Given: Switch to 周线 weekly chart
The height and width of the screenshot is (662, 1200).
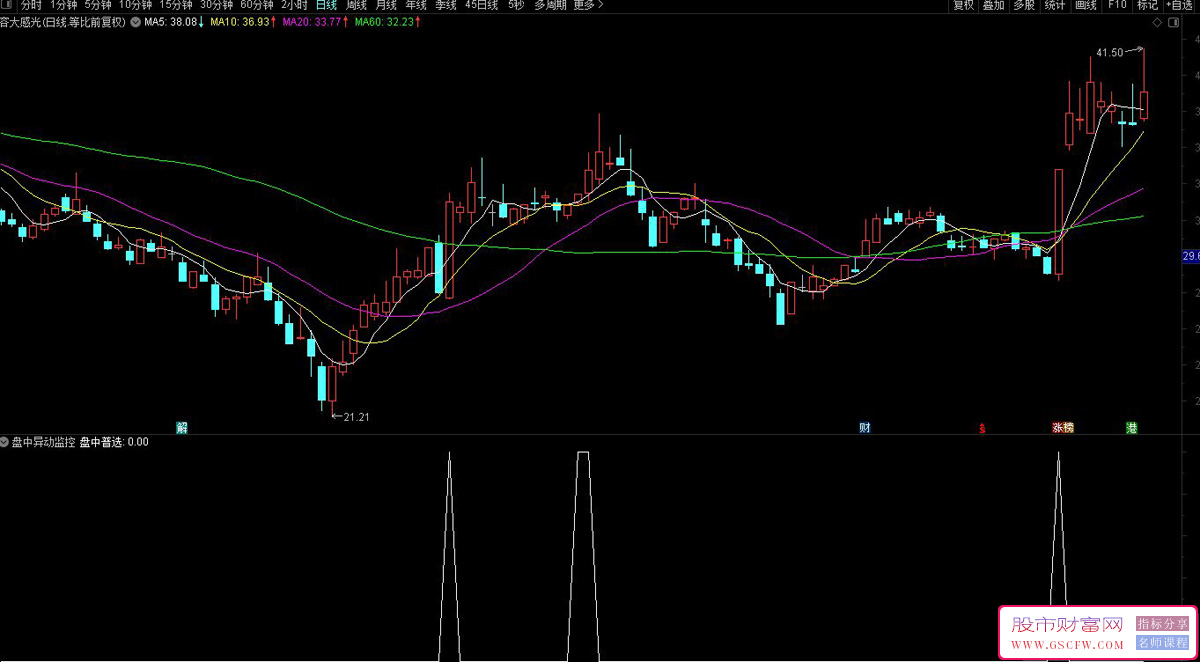Looking at the screenshot, I should 357,5.
